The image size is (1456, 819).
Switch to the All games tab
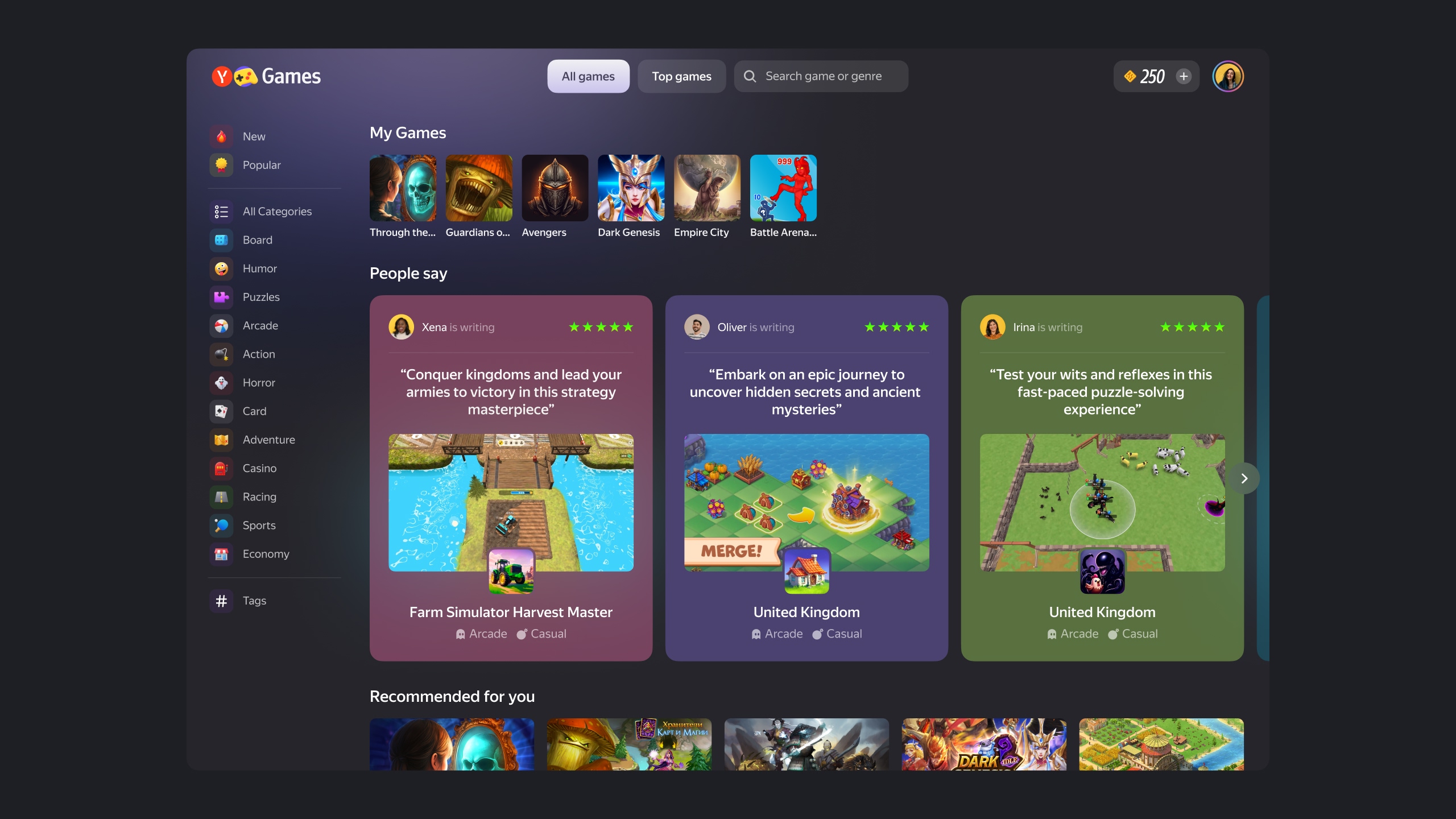(588, 76)
